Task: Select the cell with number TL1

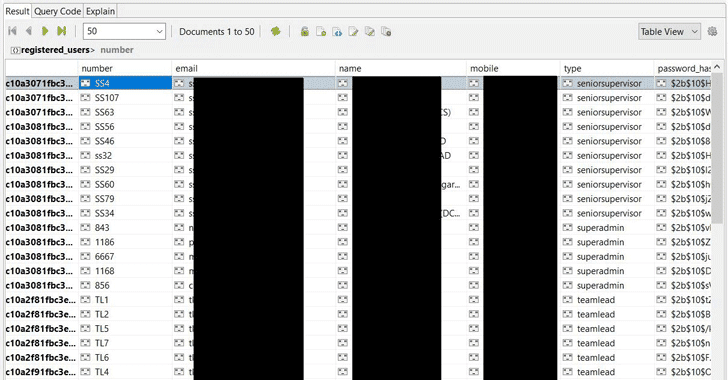Action: [x=125, y=300]
